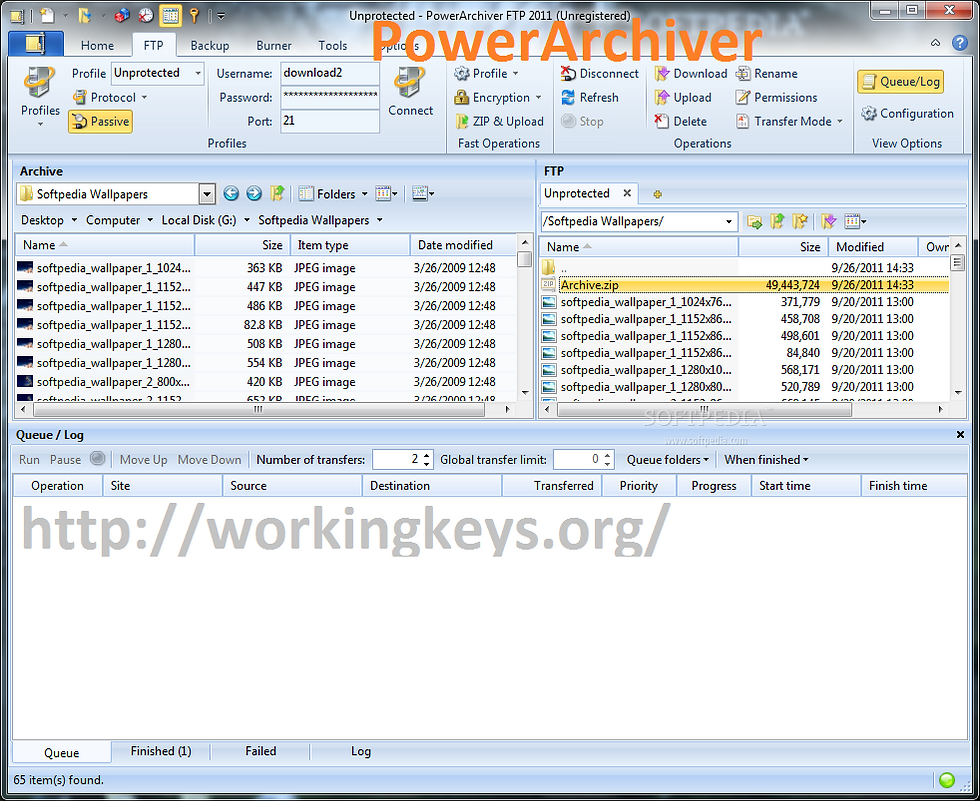
Task: Open FTP Configuration settings
Action: [x=907, y=114]
